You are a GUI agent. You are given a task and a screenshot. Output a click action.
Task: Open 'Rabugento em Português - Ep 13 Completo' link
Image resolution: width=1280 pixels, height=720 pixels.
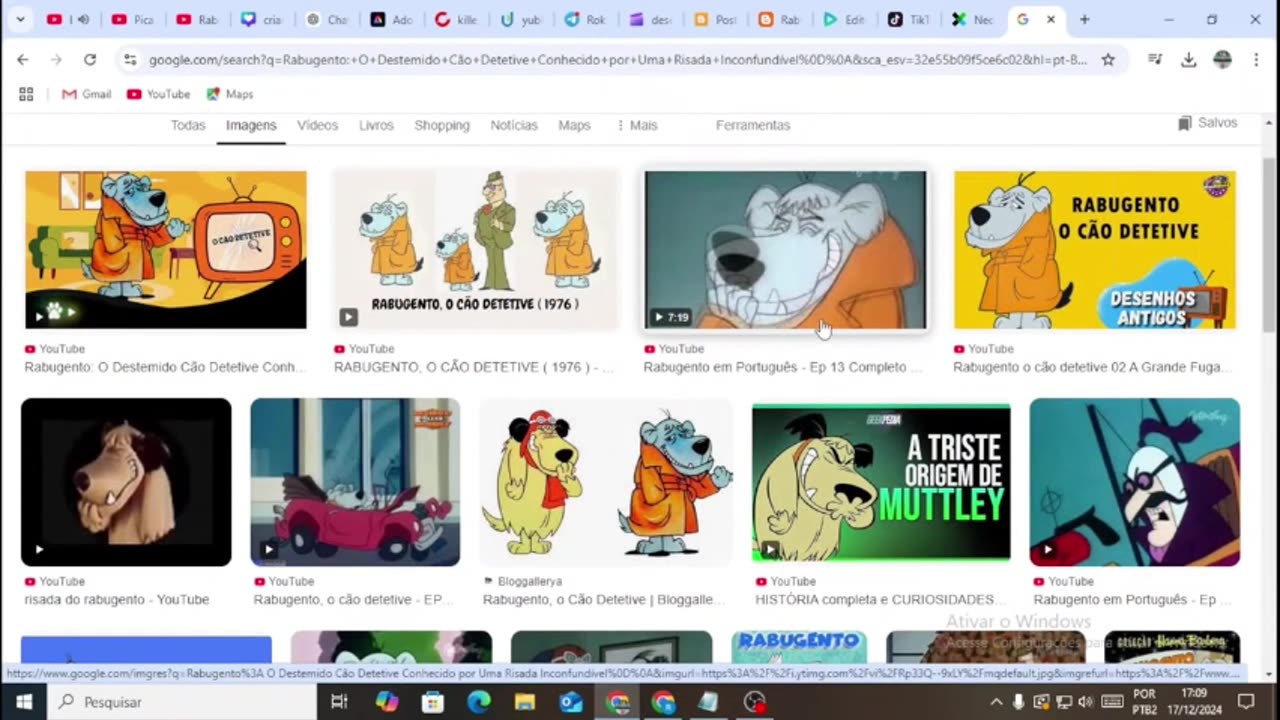click(x=782, y=367)
